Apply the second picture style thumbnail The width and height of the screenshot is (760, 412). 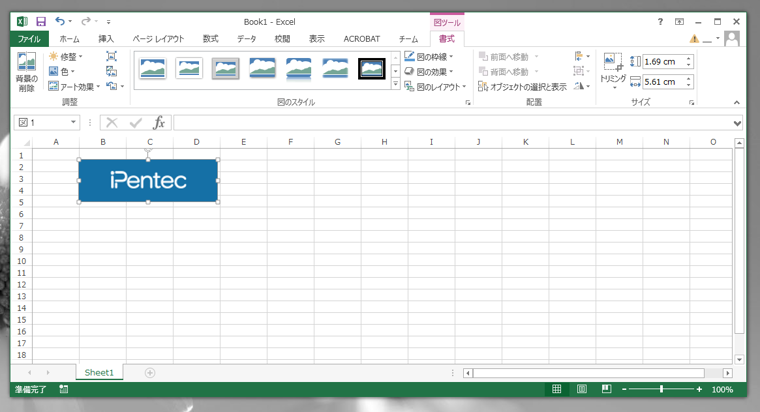[x=189, y=68]
